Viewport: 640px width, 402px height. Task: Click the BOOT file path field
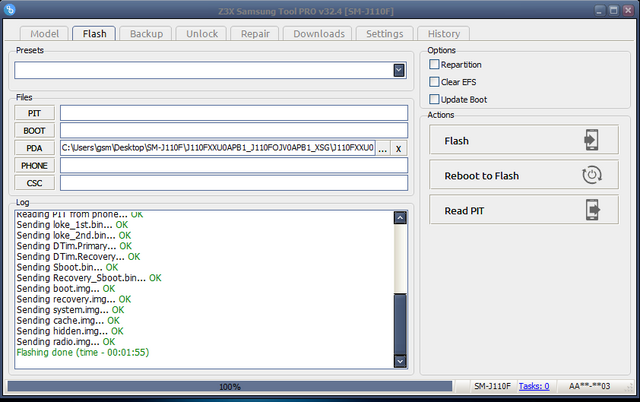(234, 131)
